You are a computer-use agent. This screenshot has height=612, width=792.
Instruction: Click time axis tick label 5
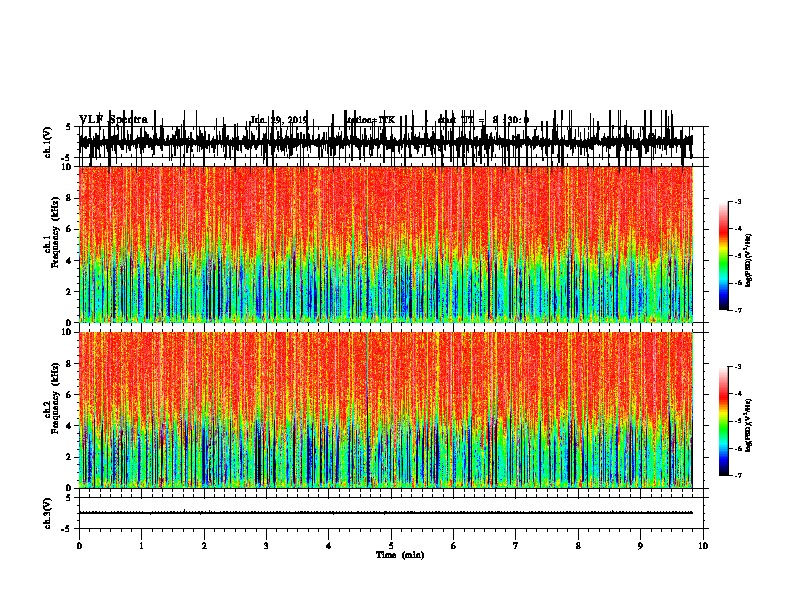pos(391,546)
